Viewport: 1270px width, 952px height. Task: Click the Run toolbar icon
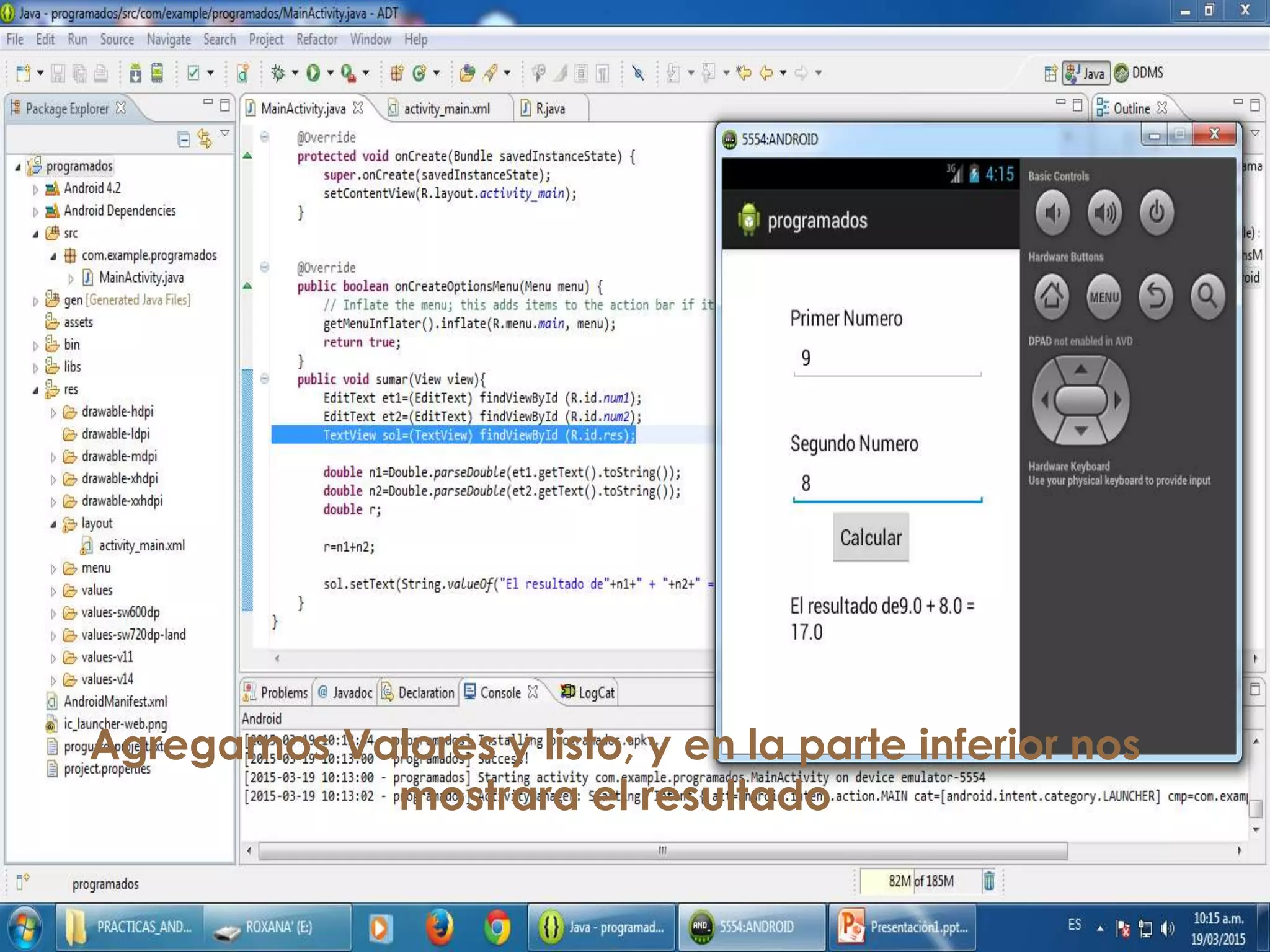313,73
